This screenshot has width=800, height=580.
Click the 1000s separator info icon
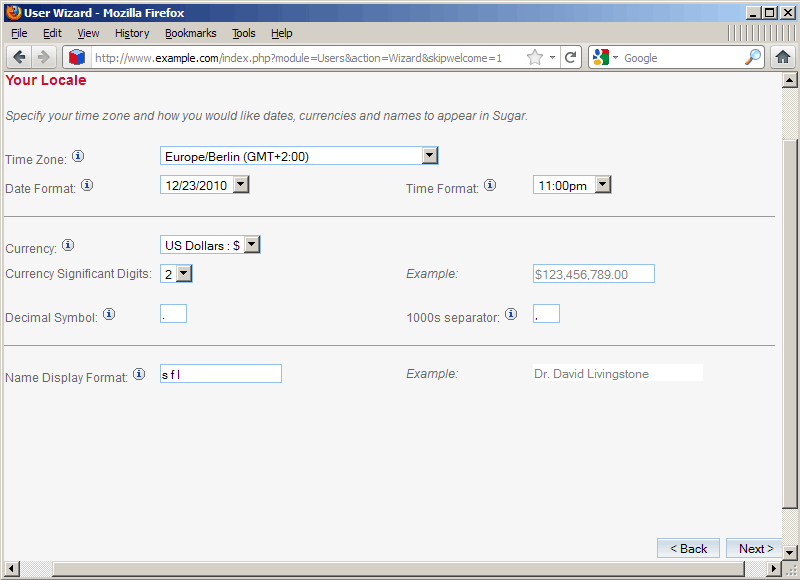click(x=511, y=314)
